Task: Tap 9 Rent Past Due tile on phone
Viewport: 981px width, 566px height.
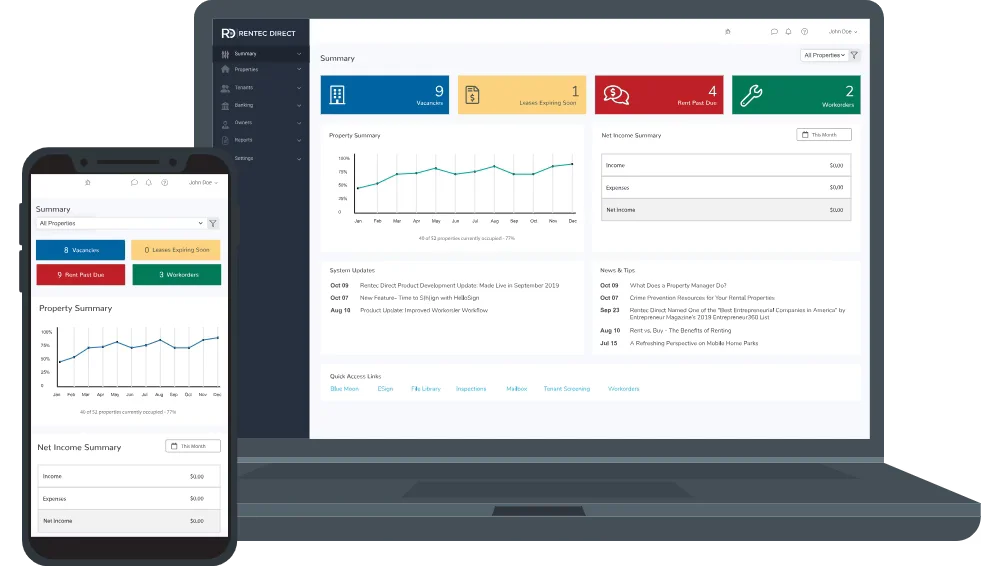Action: click(x=81, y=275)
